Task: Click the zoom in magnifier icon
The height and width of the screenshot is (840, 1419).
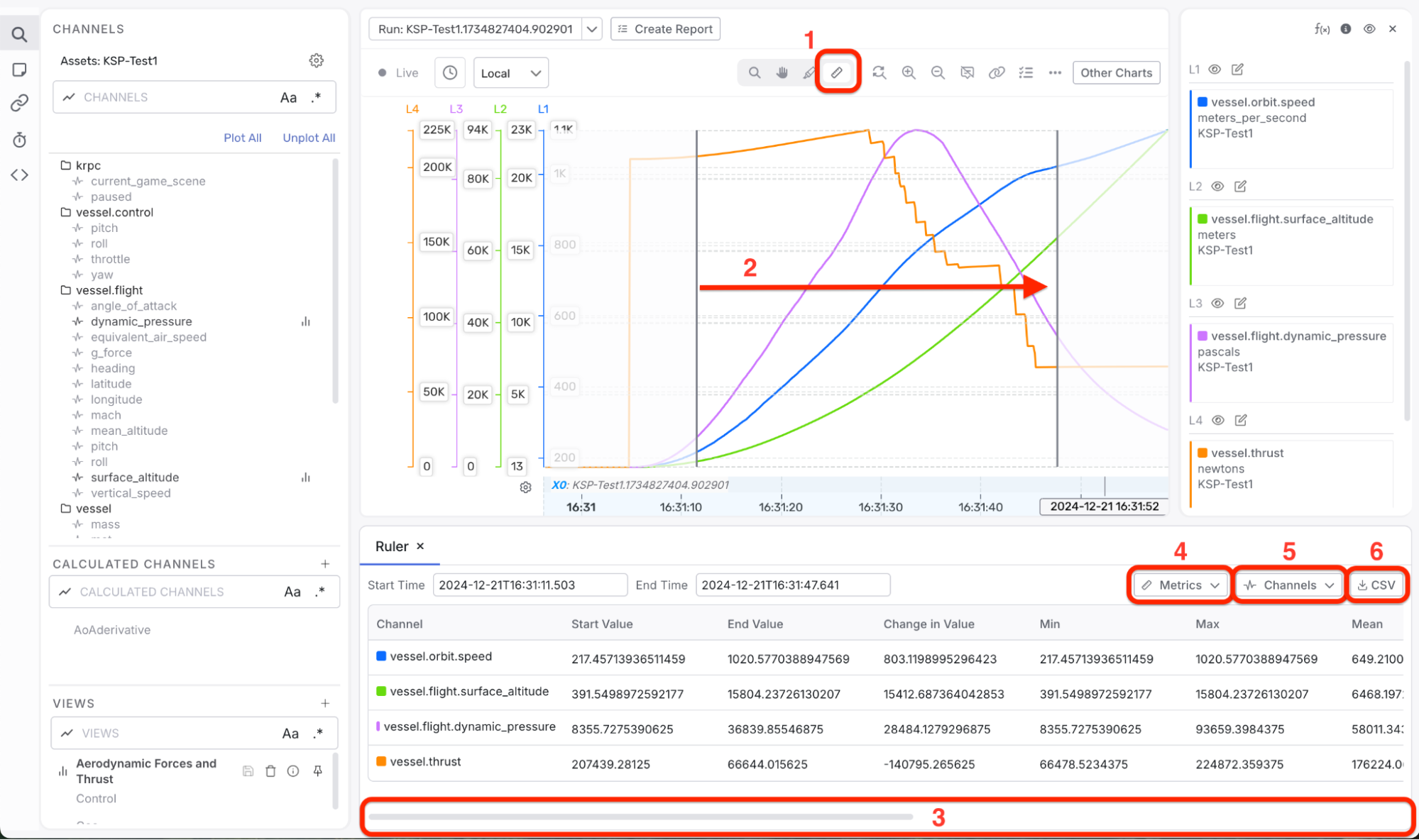Action: coord(909,72)
